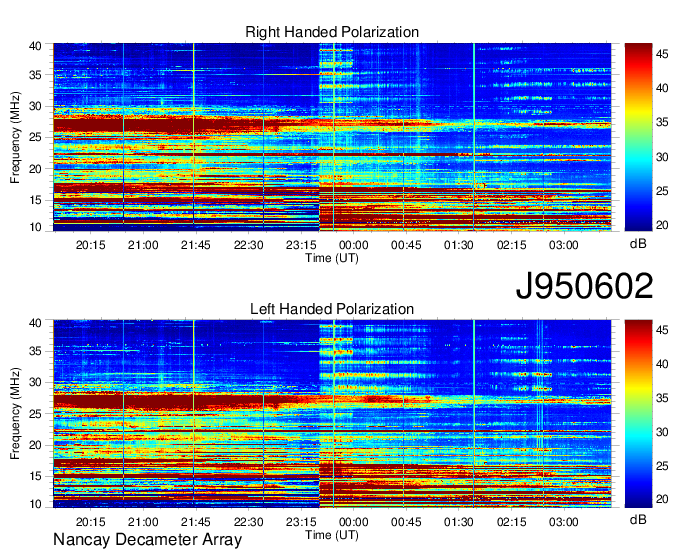Click 'Time (UT)' under the Right Handed plot

[x=332, y=258]
